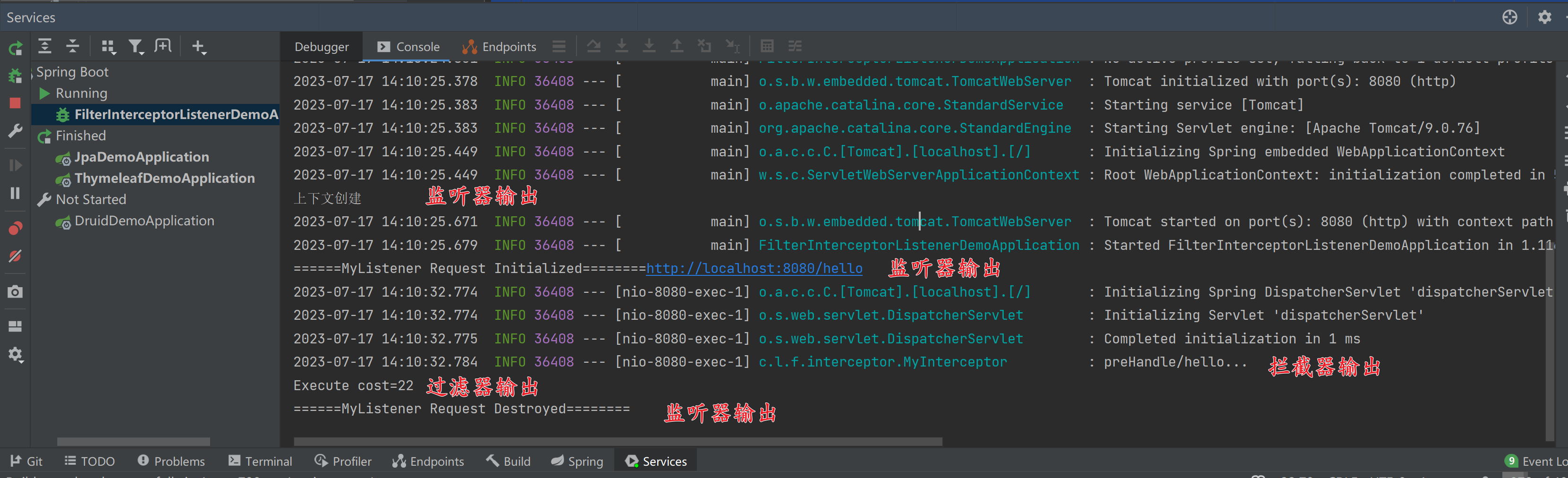The image size is (1568, 478).
Task: Switch to the Console tab
Action: point(408,47)
